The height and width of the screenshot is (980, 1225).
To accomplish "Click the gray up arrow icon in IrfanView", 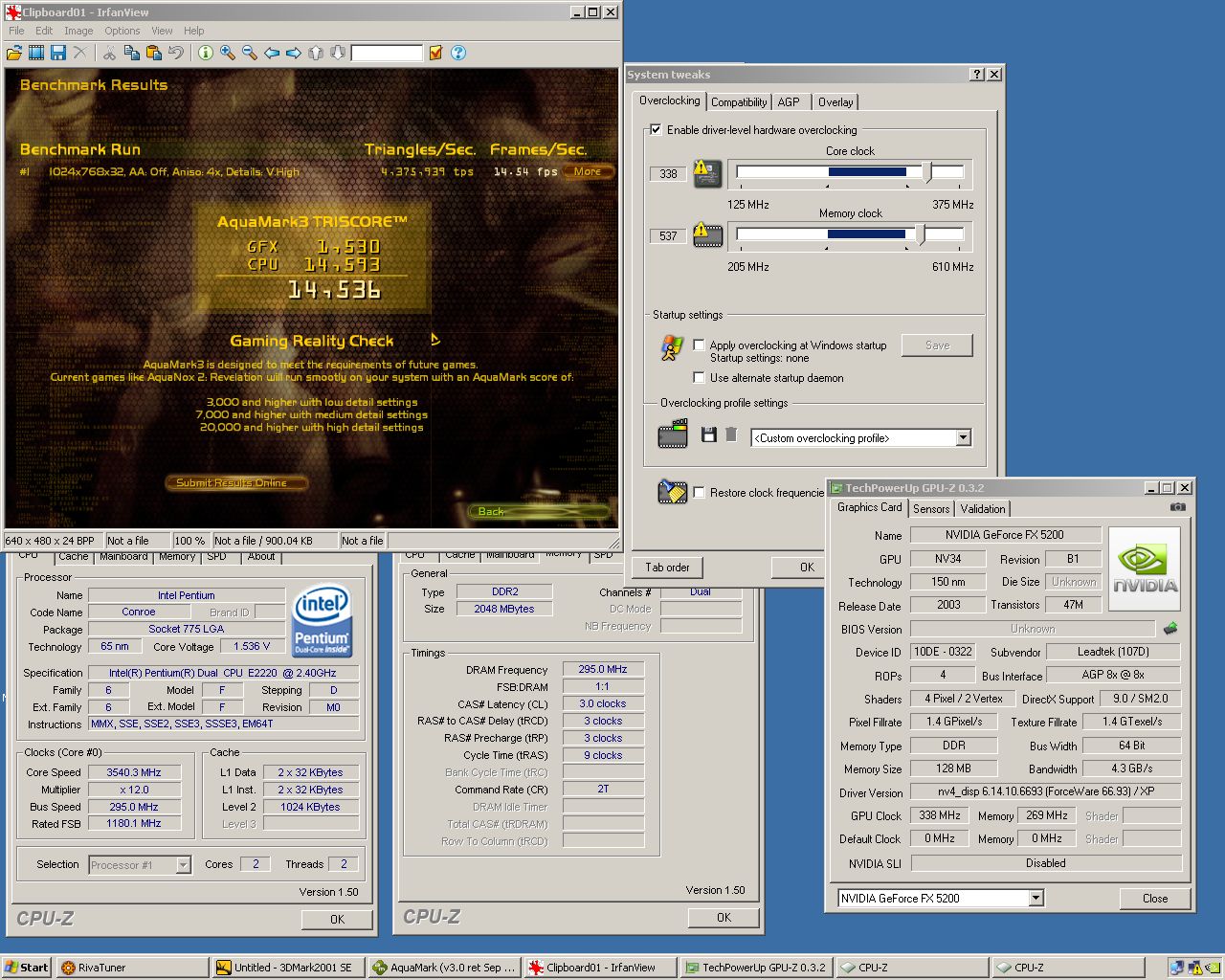I will point(316,53).
